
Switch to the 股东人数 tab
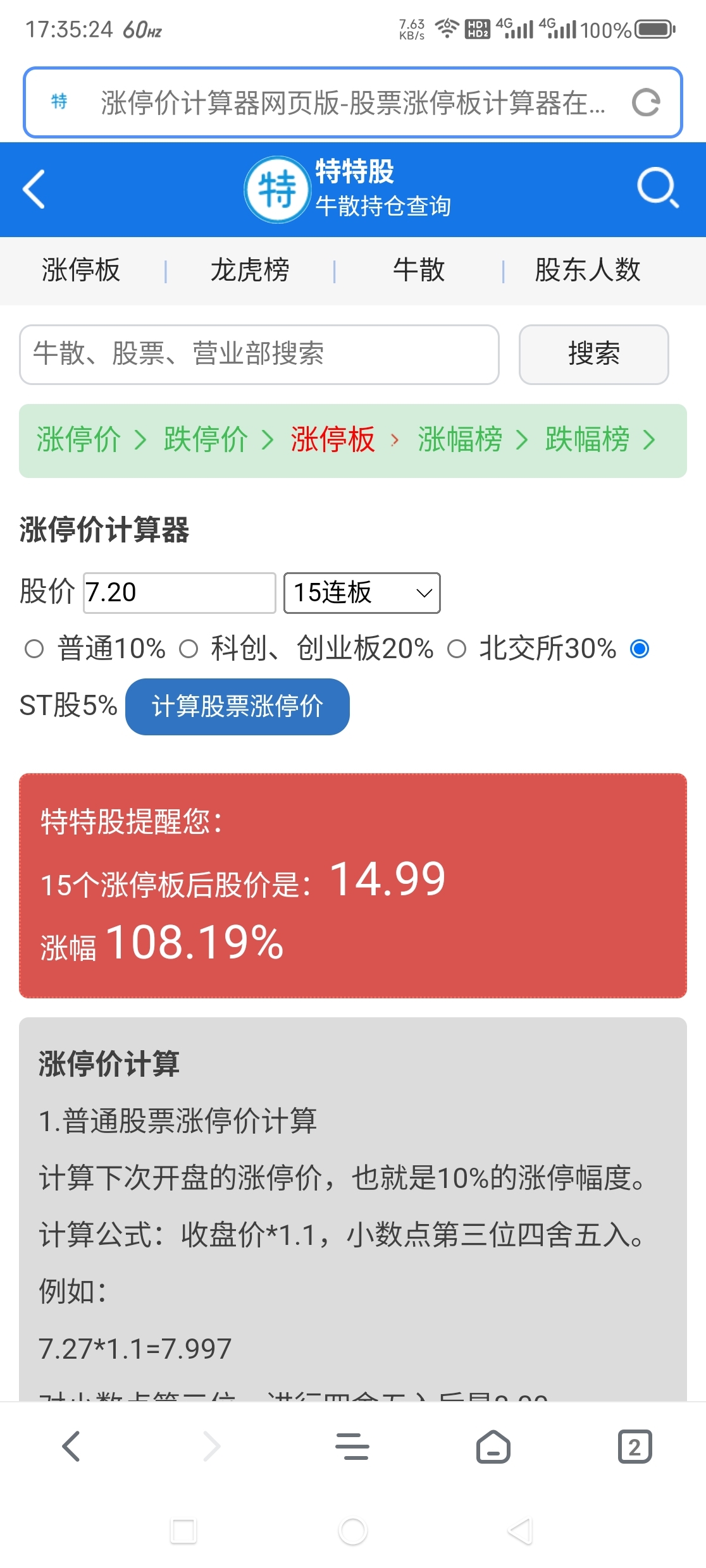point(588,271)
